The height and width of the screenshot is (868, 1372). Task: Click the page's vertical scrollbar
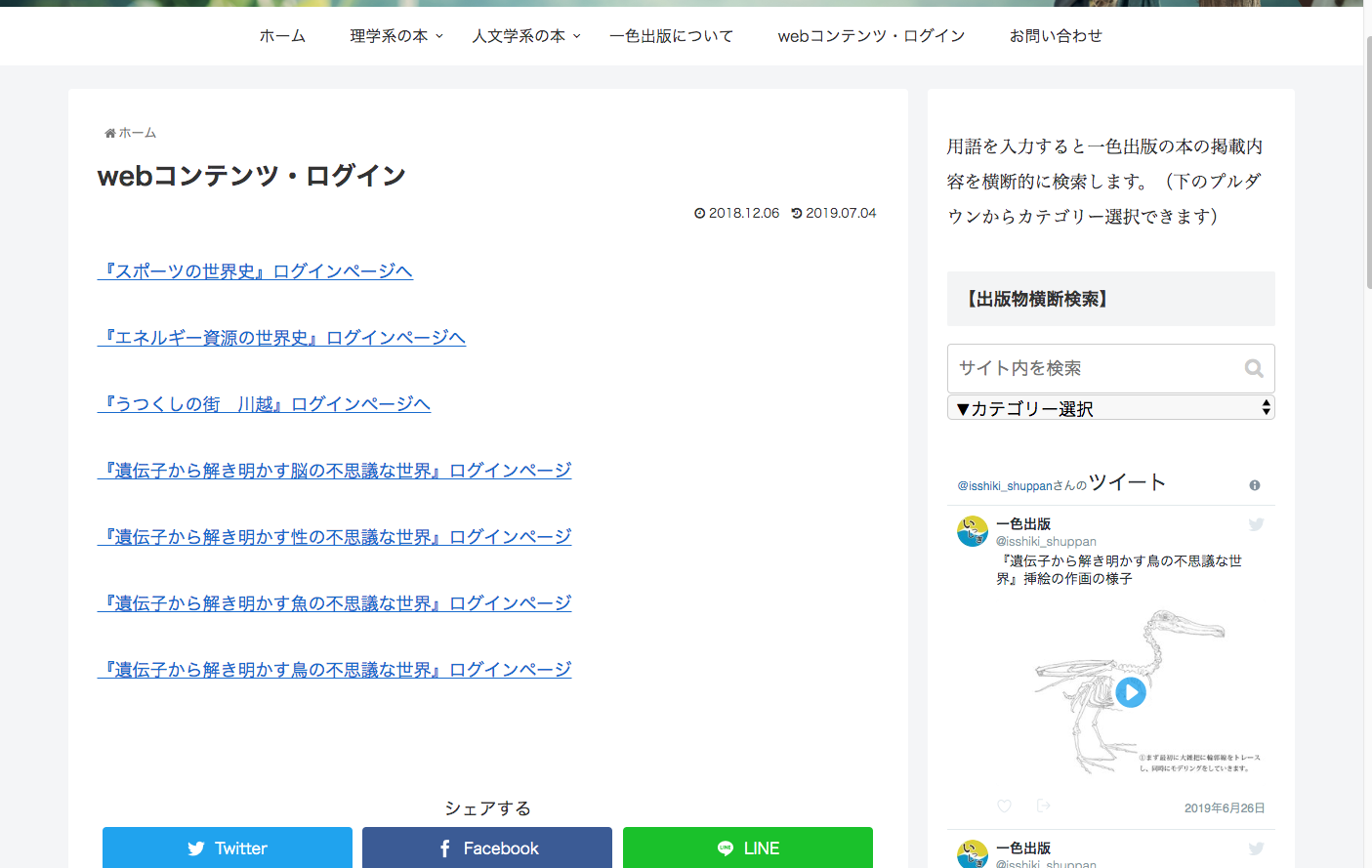(x=1367, y=293)
